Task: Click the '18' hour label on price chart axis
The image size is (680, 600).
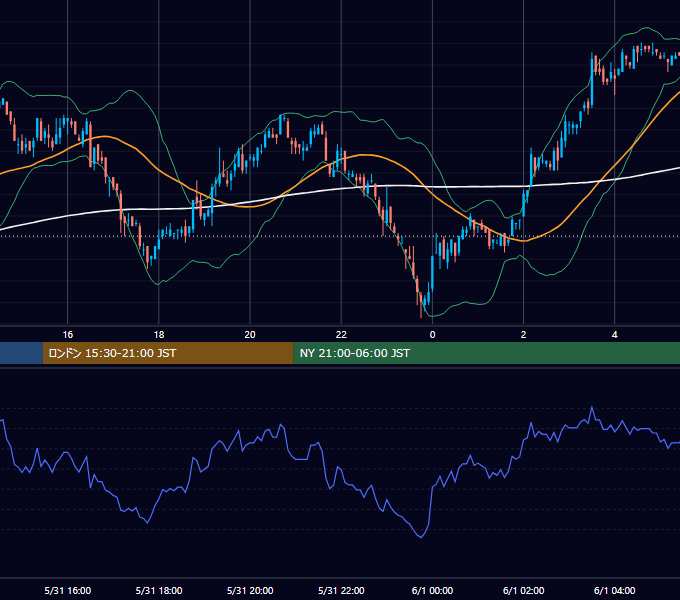Action: [159, 335]
